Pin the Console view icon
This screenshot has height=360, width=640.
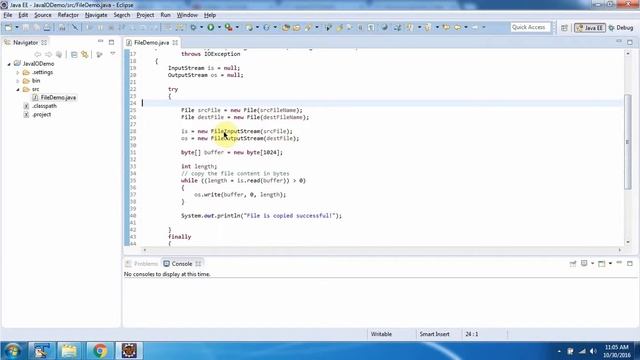[x=573, y=264]
